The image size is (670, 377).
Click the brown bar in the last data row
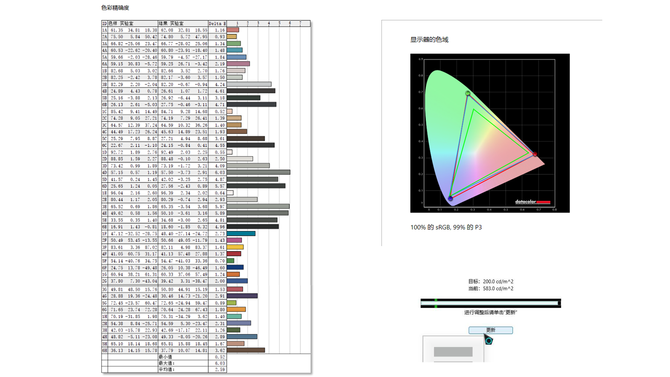click(x=246, y=350)
